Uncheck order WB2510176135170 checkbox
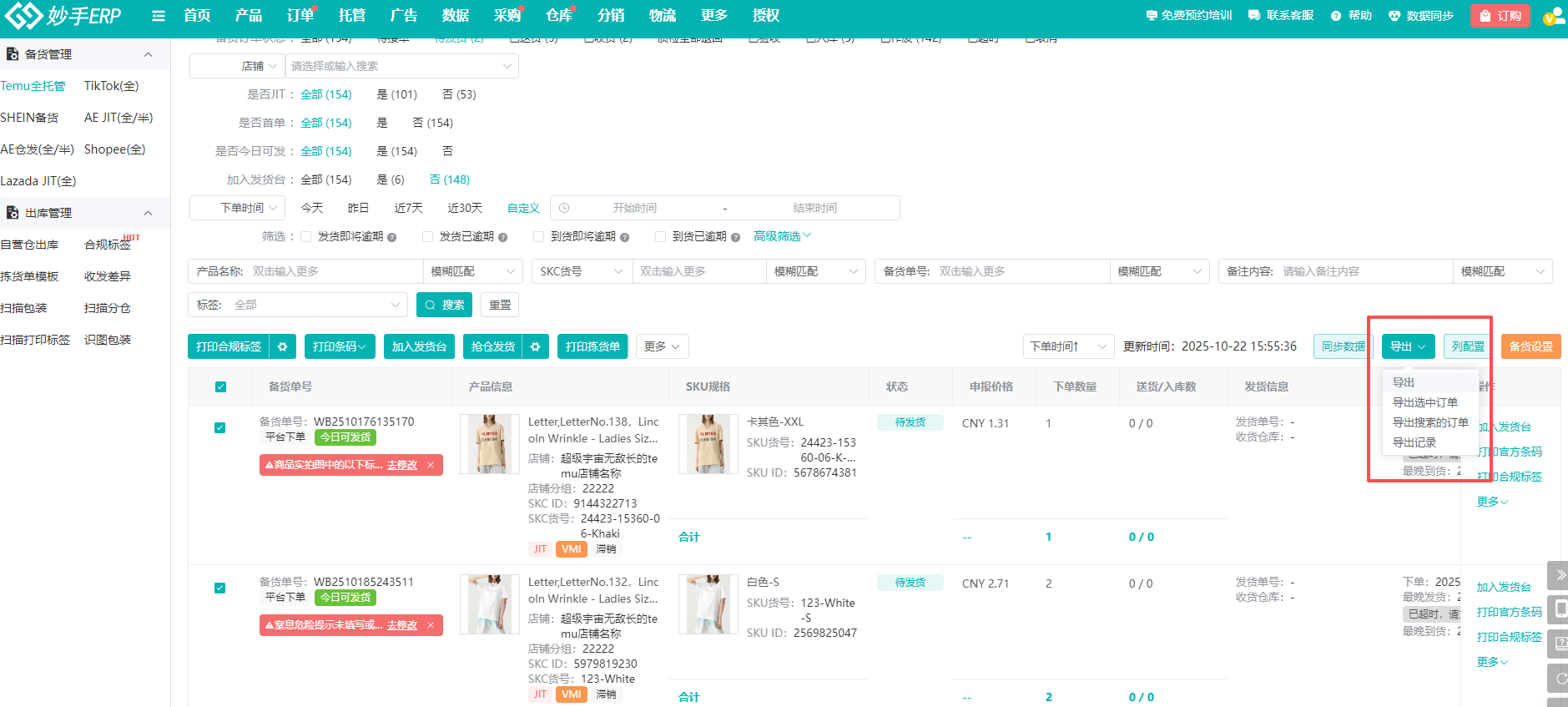The height and width of the screenshot is (707, 1568). pos(220,427)
